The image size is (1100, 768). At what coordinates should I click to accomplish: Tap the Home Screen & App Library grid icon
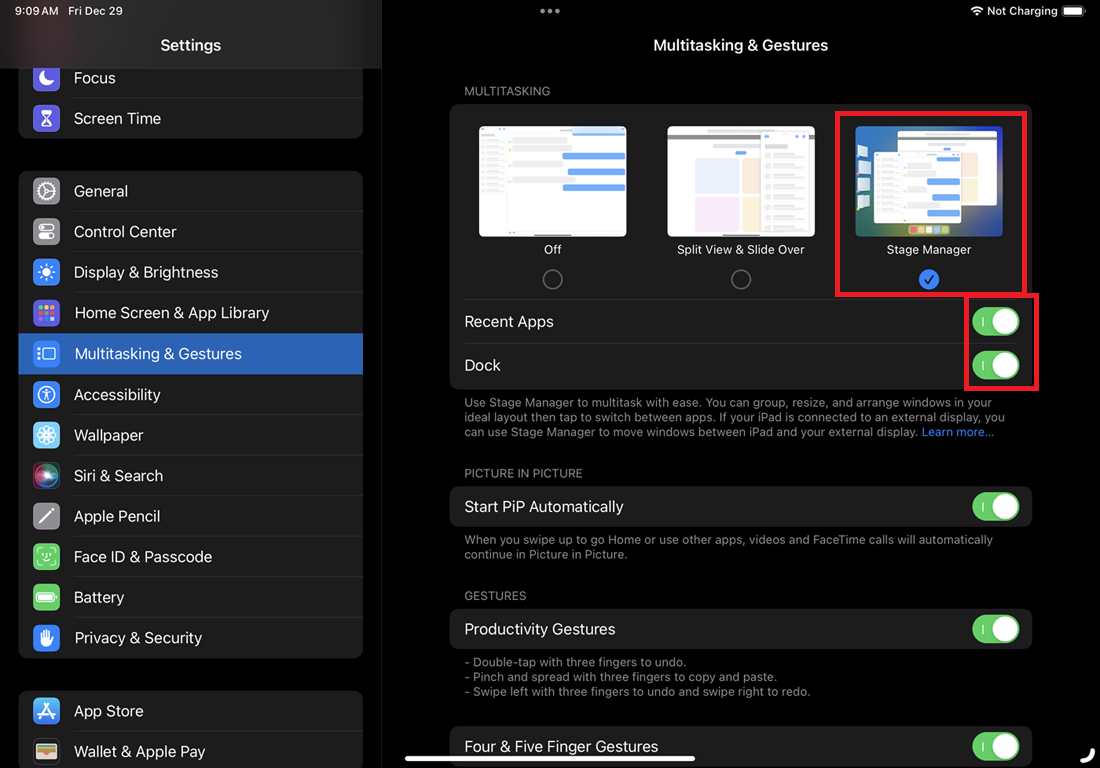click(46, 313)
